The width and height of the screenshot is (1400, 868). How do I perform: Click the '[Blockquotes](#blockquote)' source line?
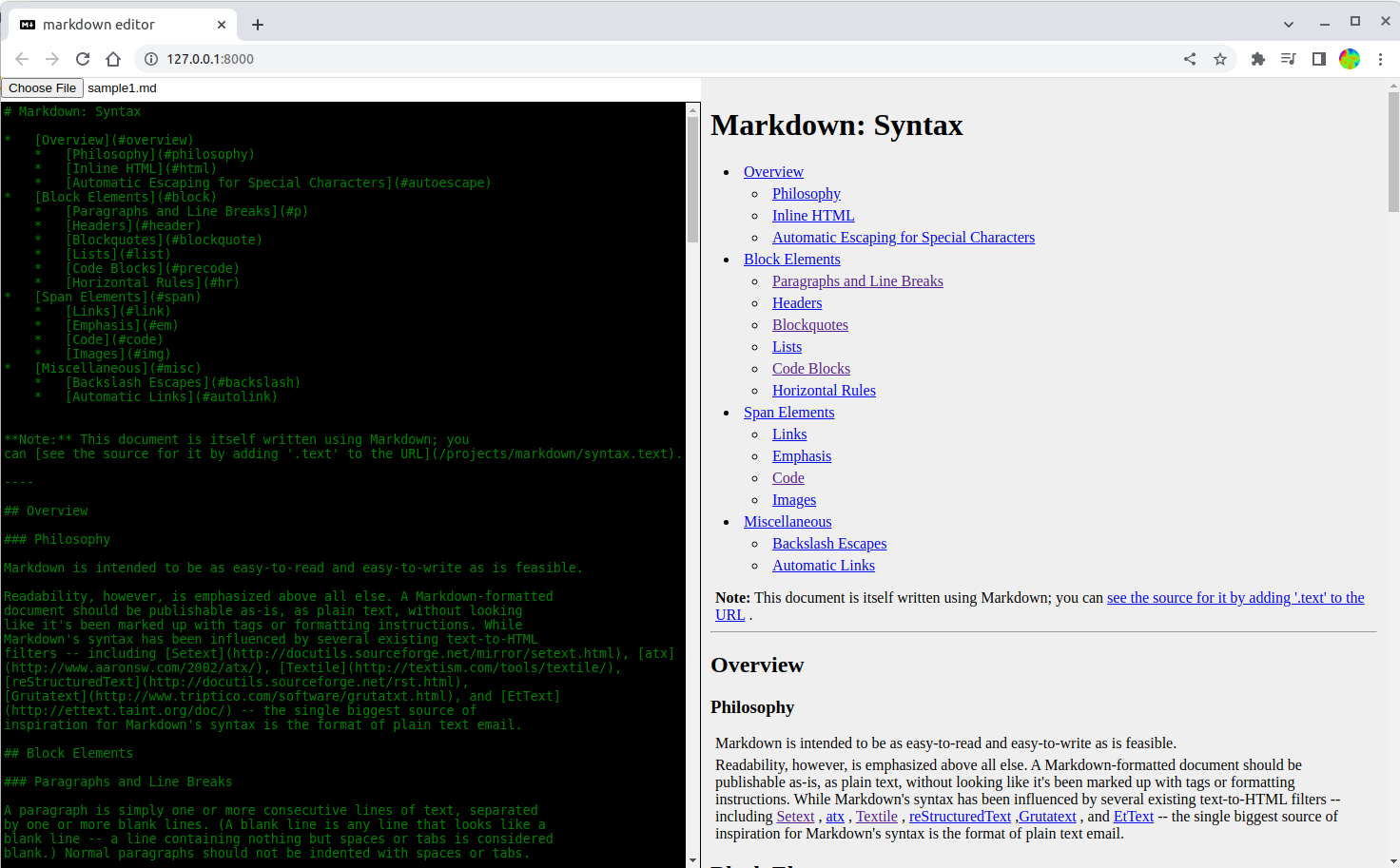[164, 241]
